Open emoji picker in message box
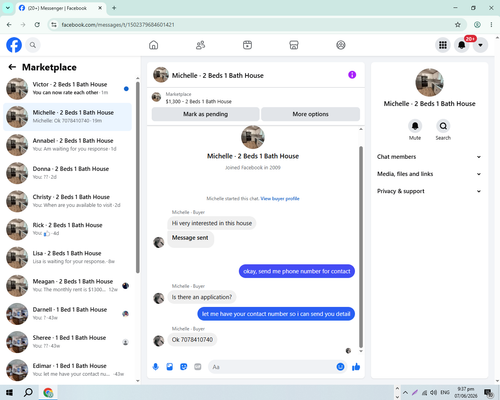This screenshot has width=500, height=400. click(340, 367)
